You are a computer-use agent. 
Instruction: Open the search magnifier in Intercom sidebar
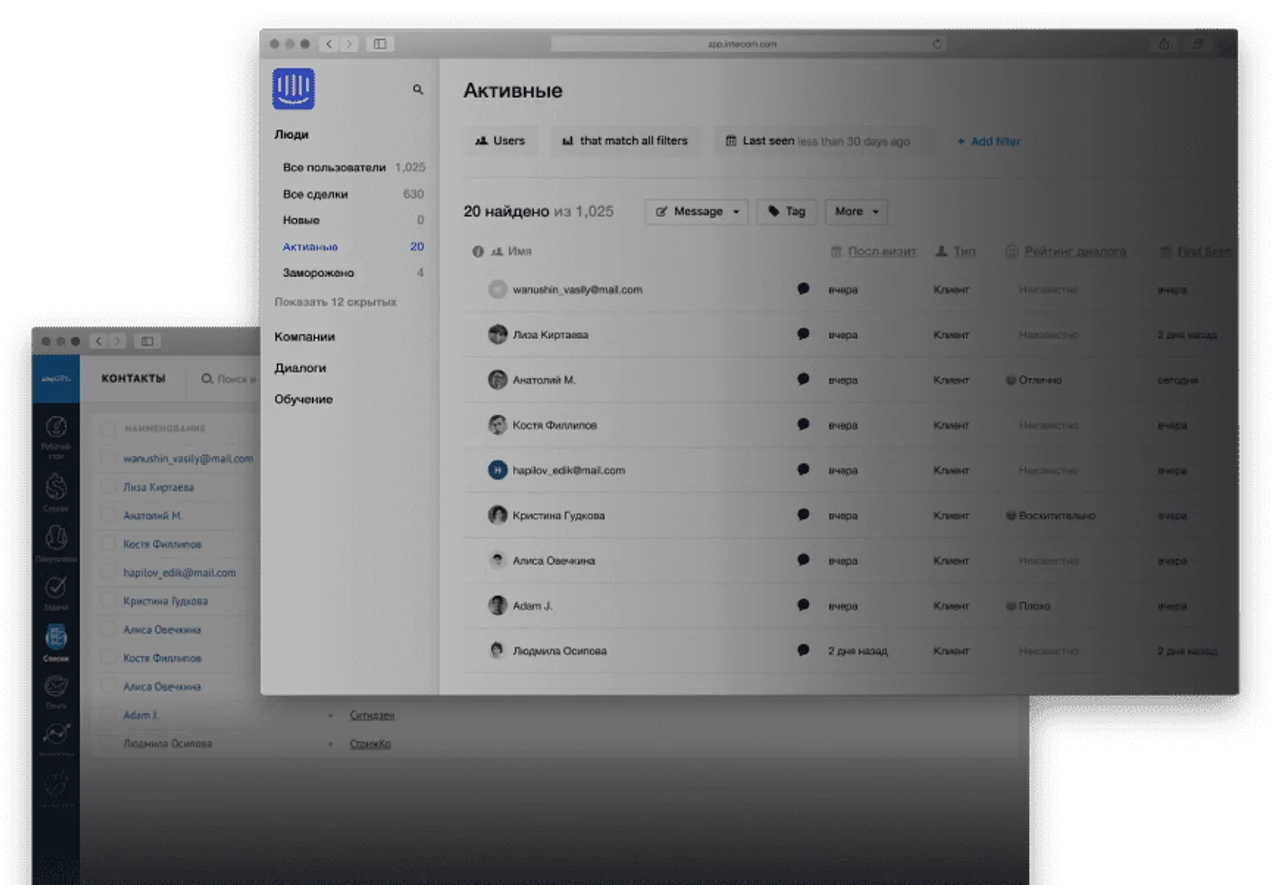click(417, 89)
